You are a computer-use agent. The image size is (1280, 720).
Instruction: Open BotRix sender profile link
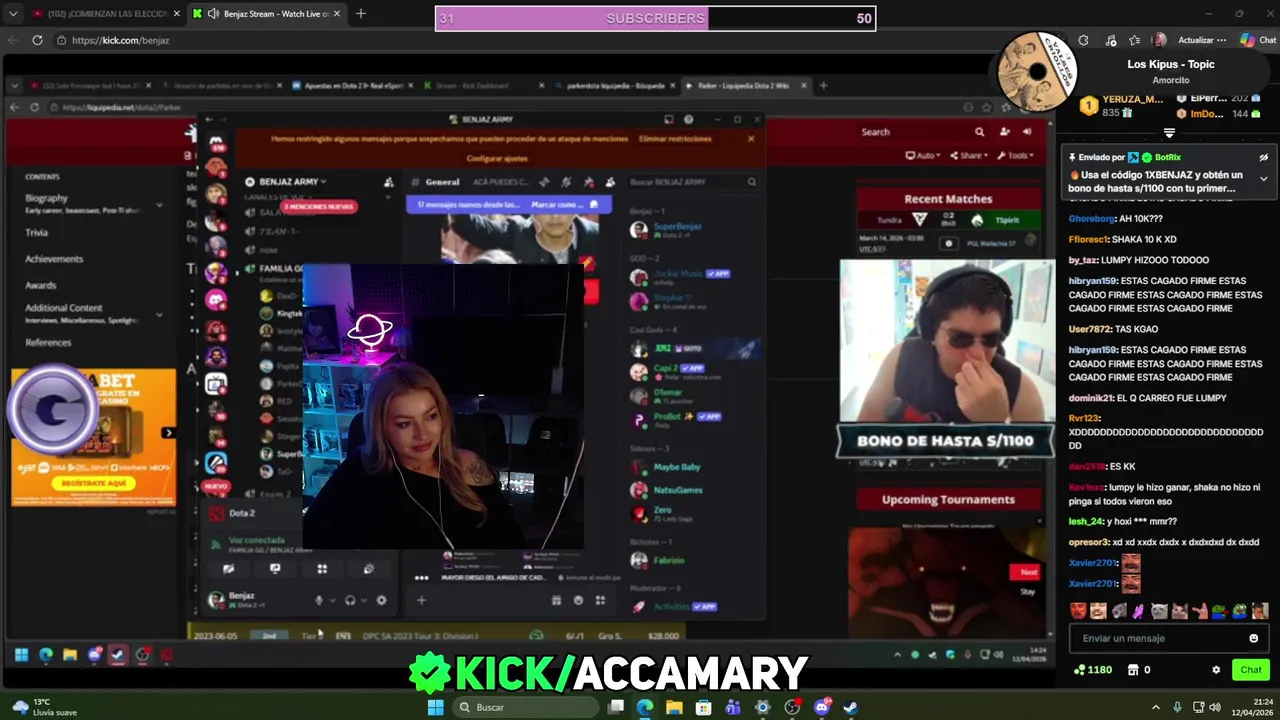[1168, 157]
